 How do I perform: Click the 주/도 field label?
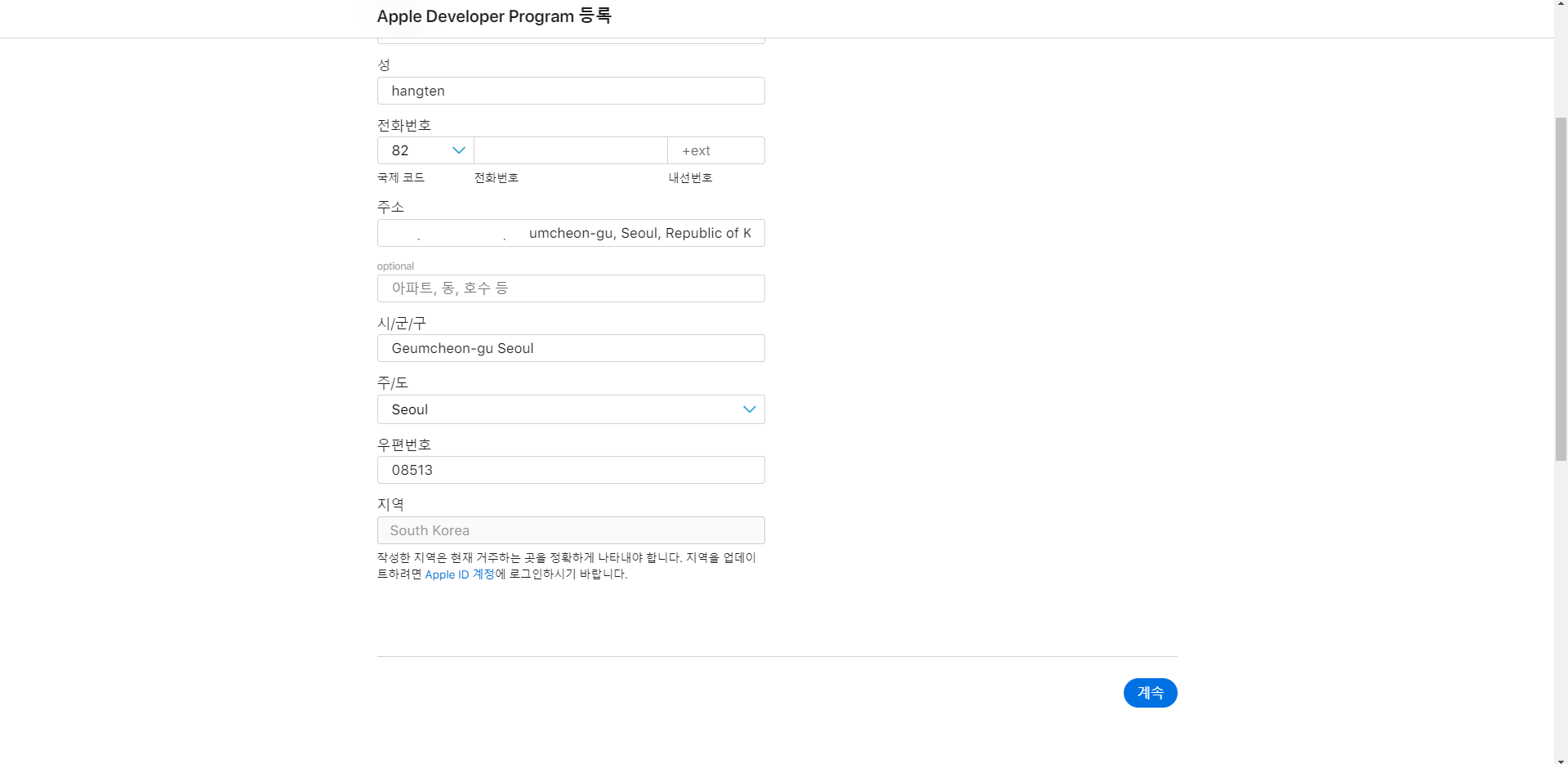(393, 382)
